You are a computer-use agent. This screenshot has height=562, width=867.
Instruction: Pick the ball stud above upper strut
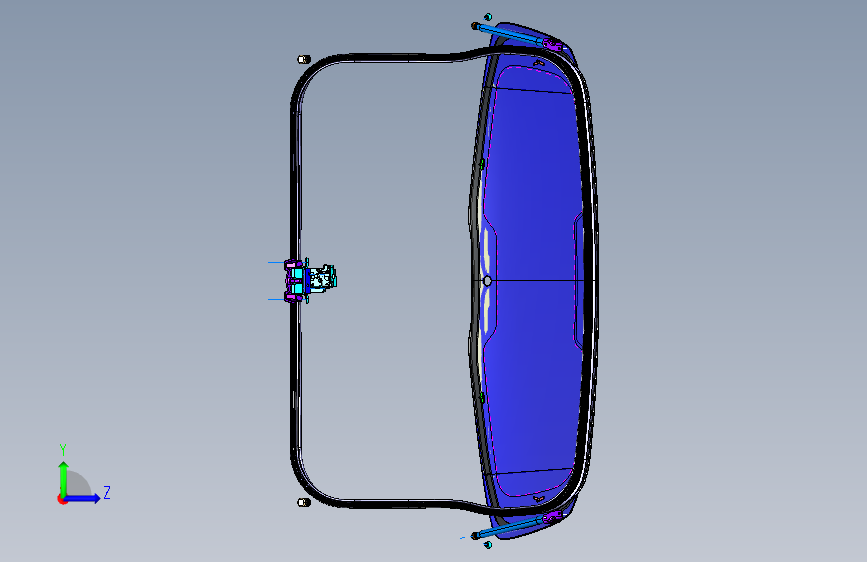point(488,17)
